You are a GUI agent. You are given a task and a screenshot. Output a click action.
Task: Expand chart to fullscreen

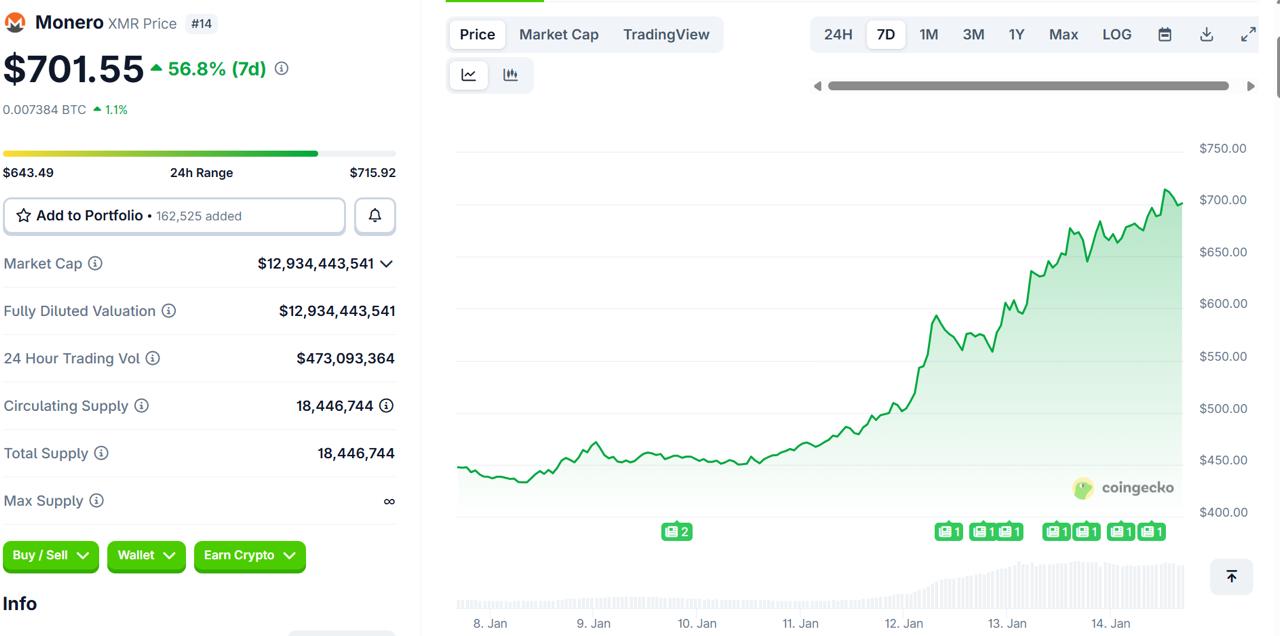point(1247,33)
